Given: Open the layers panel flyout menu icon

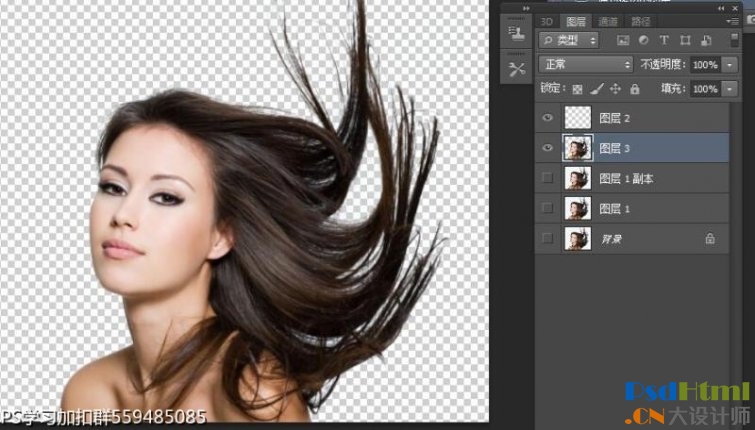Looking at the screenshot, I should coord(732,21).
